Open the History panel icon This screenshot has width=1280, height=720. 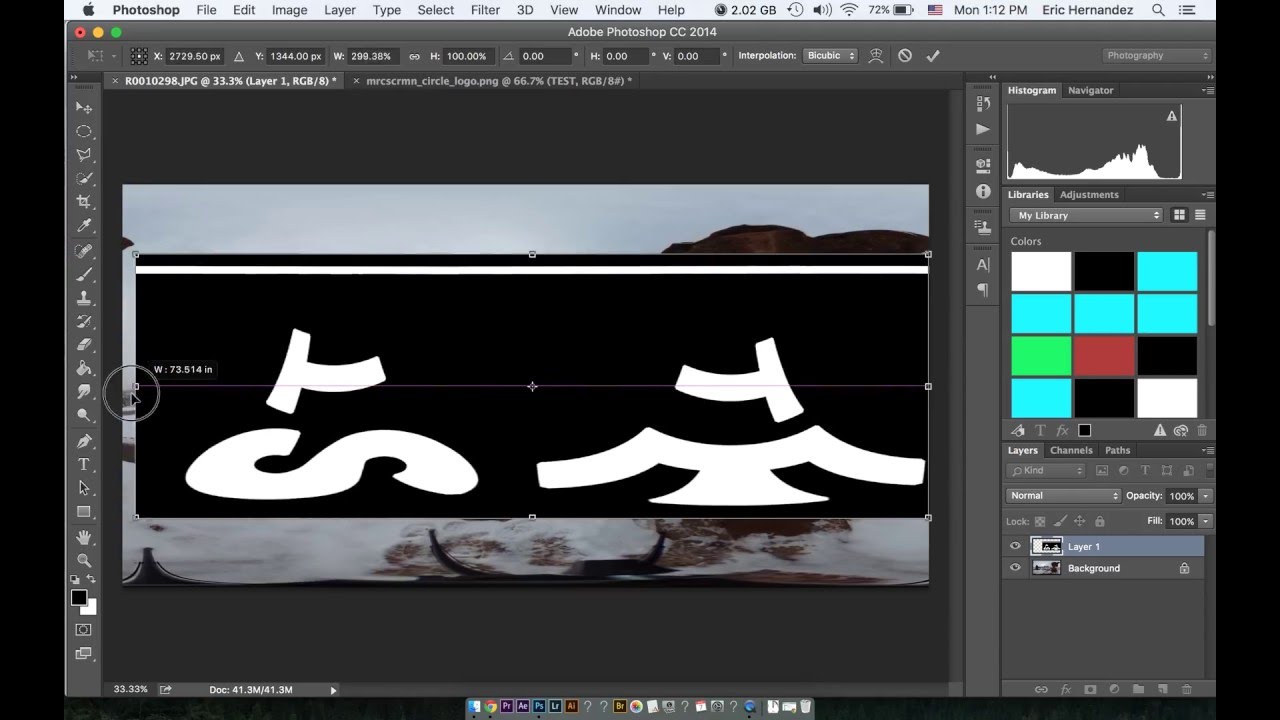click(983, 104)
